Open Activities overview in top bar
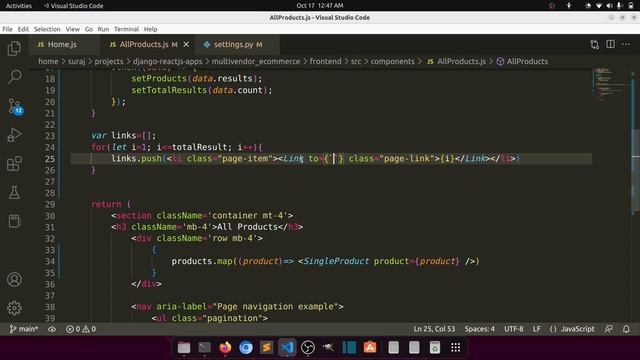Viewport: 640px width, 360px height. 18,6
